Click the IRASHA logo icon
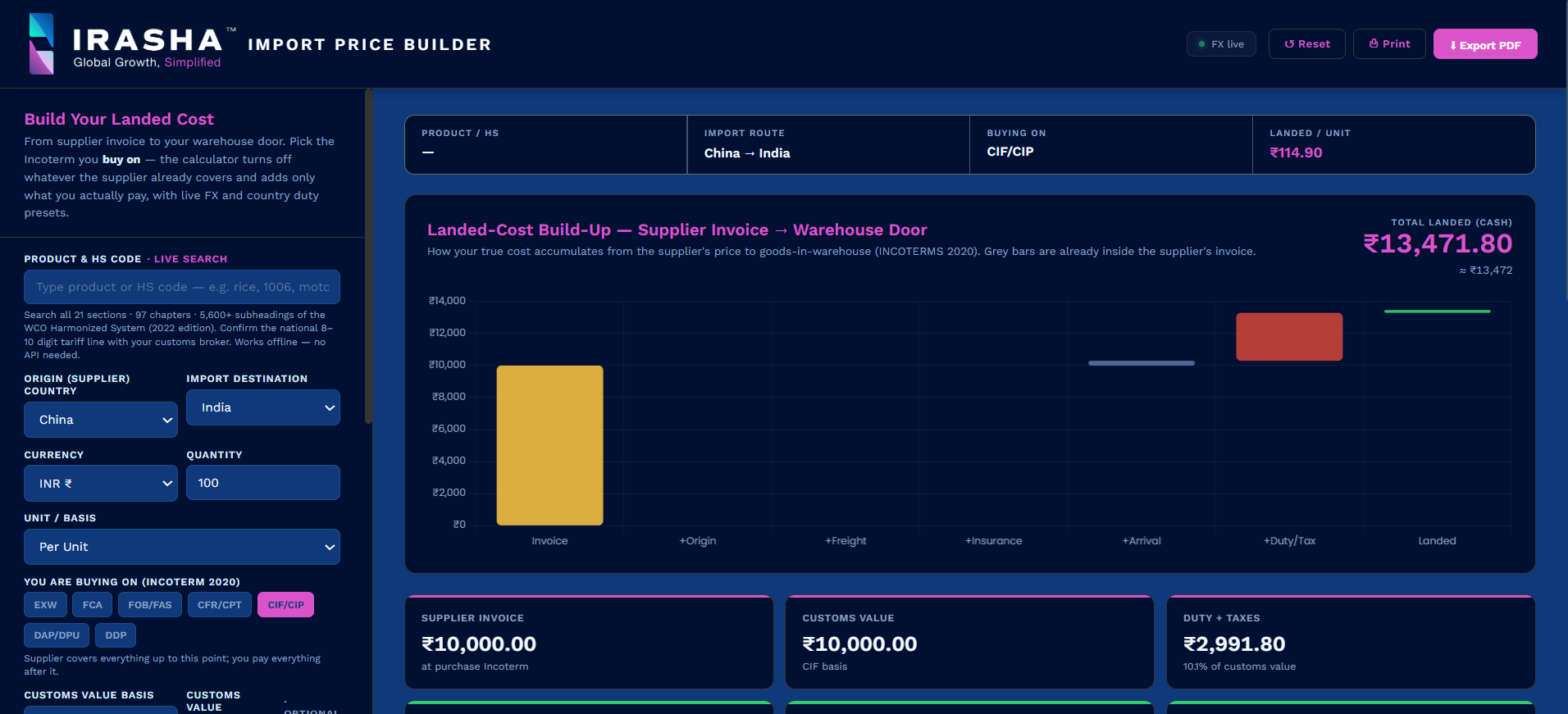The height and width of the screenshot is (714, 1568). (42, 43)
